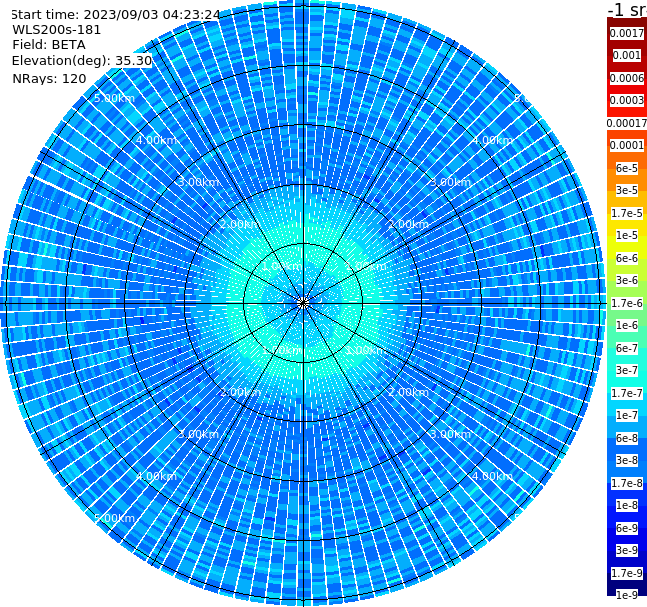This screenshot has height=607, width=647.
Task: Select the 1e-9 colorbar minimum label
Action: (x=627, y=595)
